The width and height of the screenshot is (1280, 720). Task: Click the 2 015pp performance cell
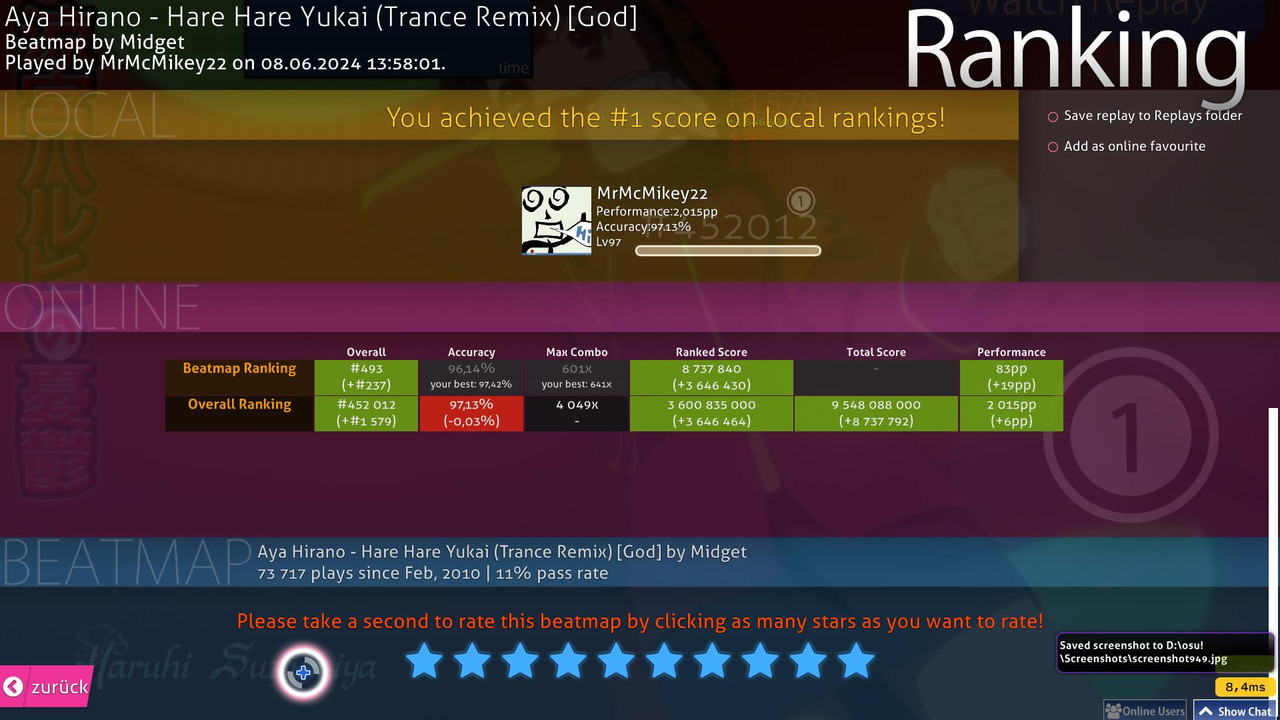(1011, 413)
